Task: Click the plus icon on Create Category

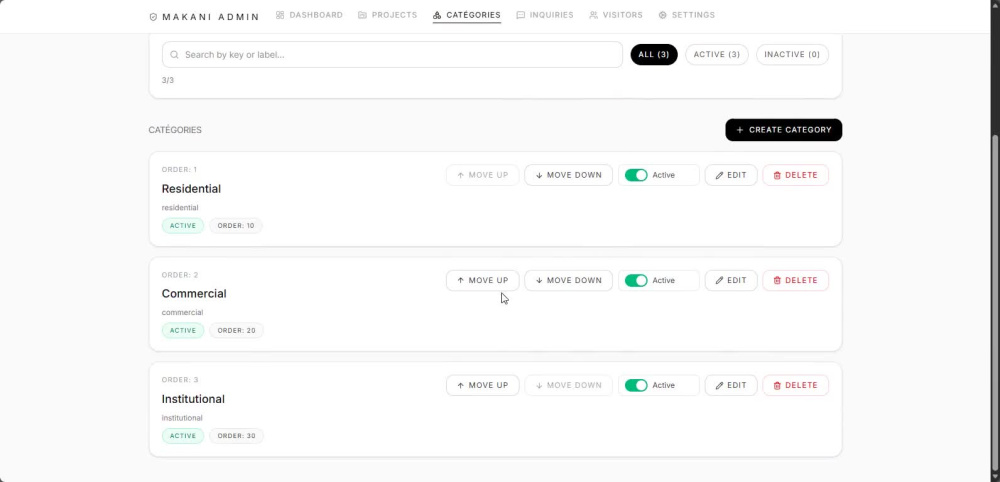Action: (x=740, y=130)
